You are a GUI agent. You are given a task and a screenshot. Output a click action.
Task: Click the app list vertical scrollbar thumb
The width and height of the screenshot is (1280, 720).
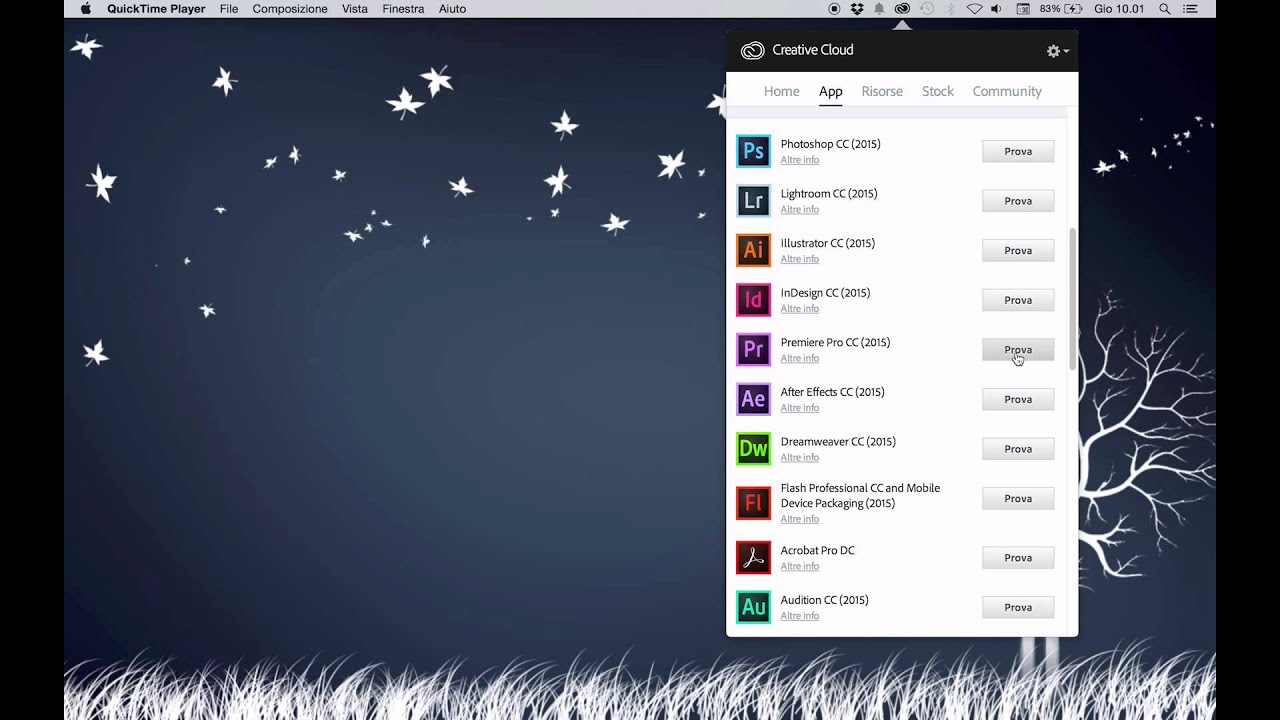point(1073,299)
